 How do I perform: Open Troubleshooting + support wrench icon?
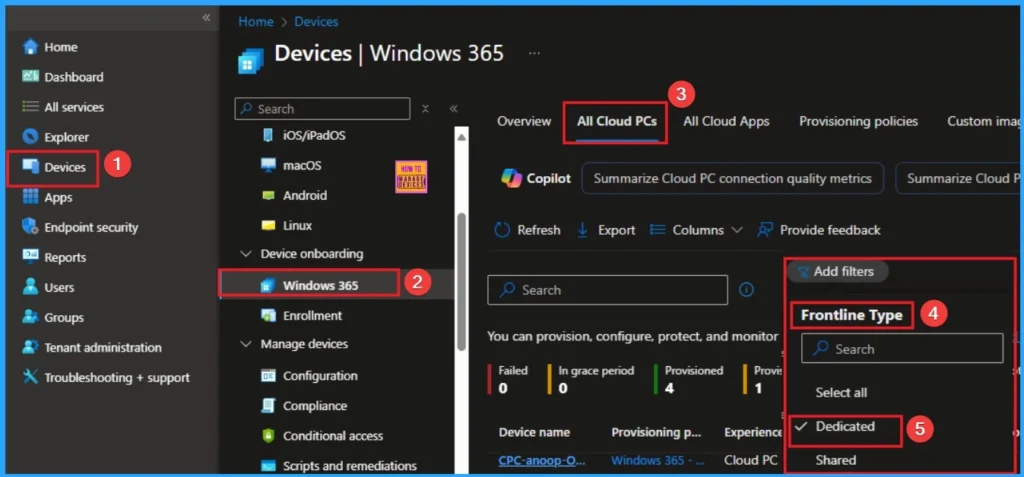(x=30, y=377)
